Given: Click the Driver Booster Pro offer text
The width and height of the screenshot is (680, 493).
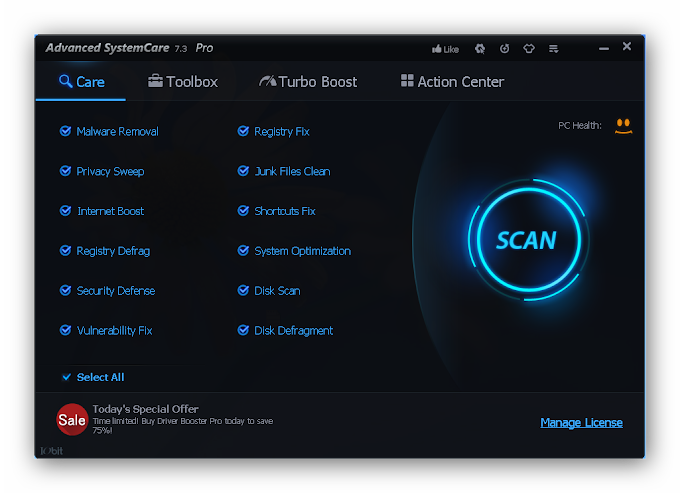Looking at the screenshot, I should (183, 425).
